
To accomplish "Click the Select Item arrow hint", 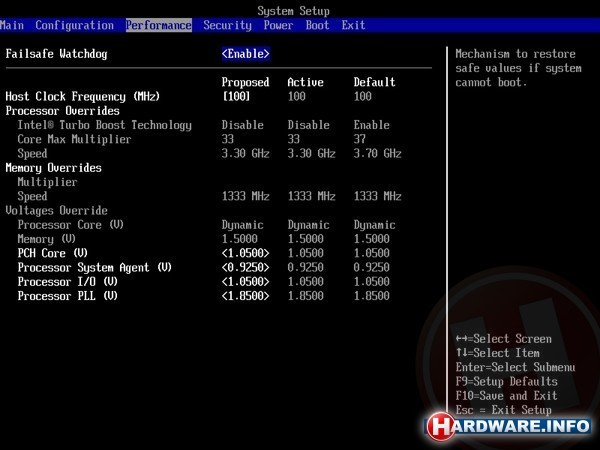I will (497, 353).
